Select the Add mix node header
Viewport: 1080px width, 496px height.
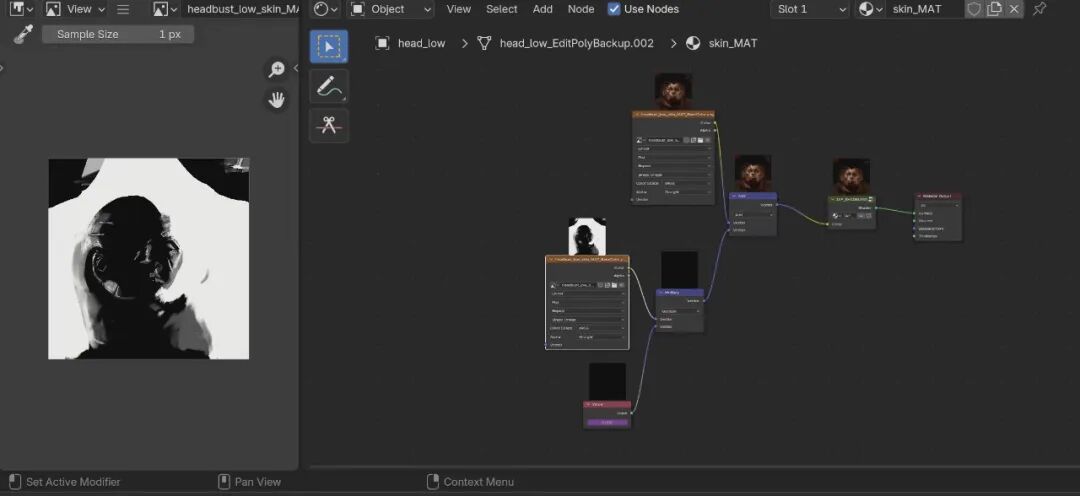click(x=753, y=196)
